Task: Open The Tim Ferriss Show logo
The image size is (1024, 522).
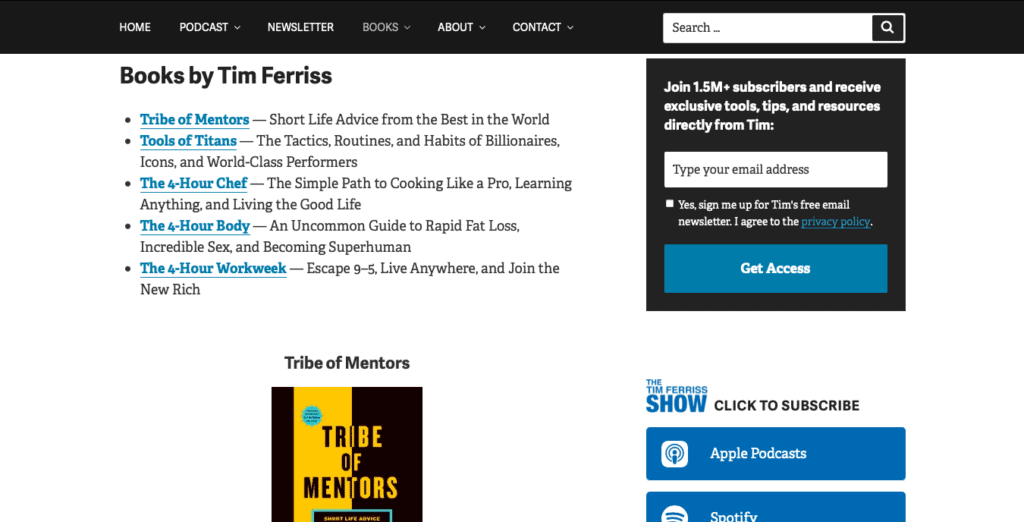Action: pyautogui.click(x=677, y=396)
